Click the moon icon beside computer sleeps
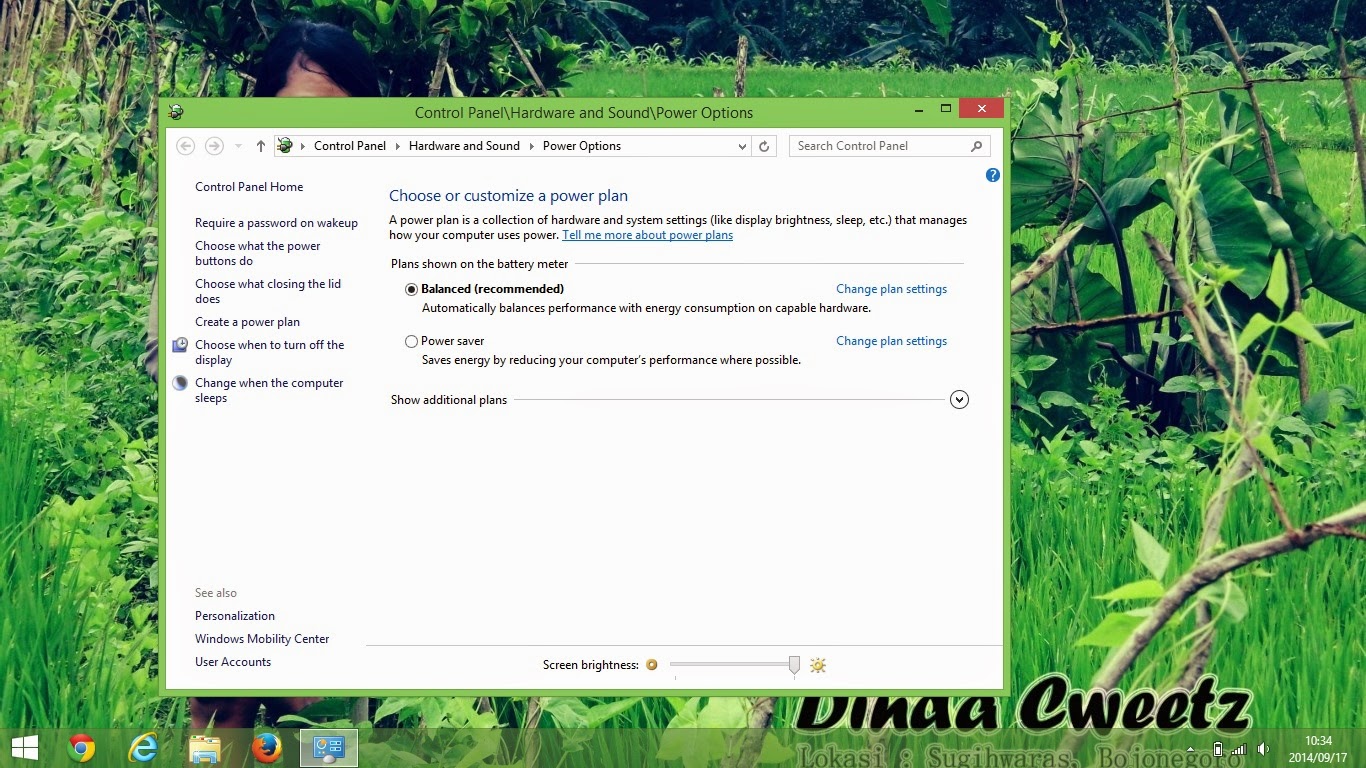 tap(180, 383)
